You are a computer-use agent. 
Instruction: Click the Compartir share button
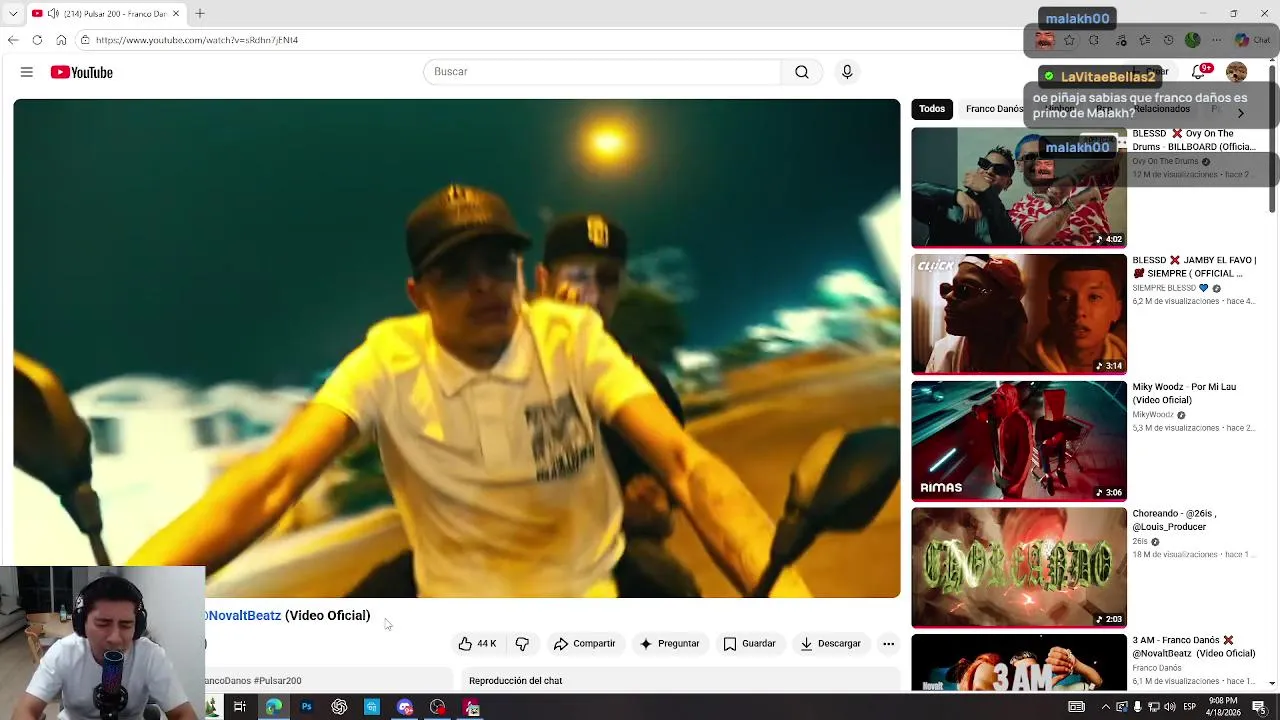coord(585,644)
